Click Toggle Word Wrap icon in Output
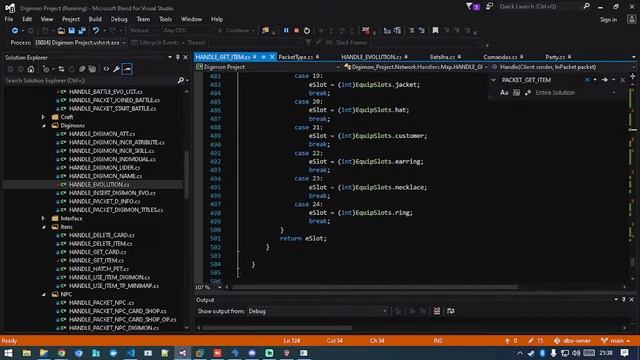Image resolution: width=640 pixels, height=360 pixels. tap(451, 311)
